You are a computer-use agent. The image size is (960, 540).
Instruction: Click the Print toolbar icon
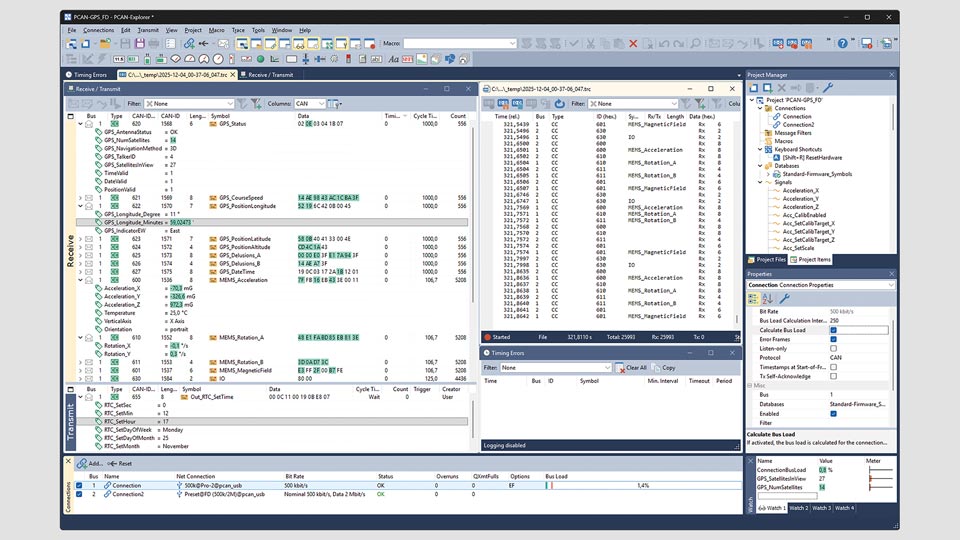[154, 43]
